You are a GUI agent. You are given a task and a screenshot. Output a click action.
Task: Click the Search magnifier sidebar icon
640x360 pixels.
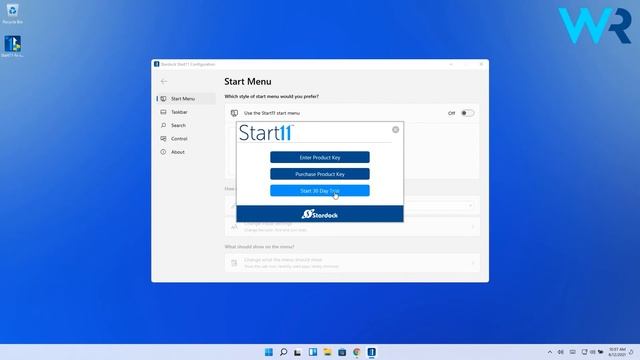(x=163, y=125)
